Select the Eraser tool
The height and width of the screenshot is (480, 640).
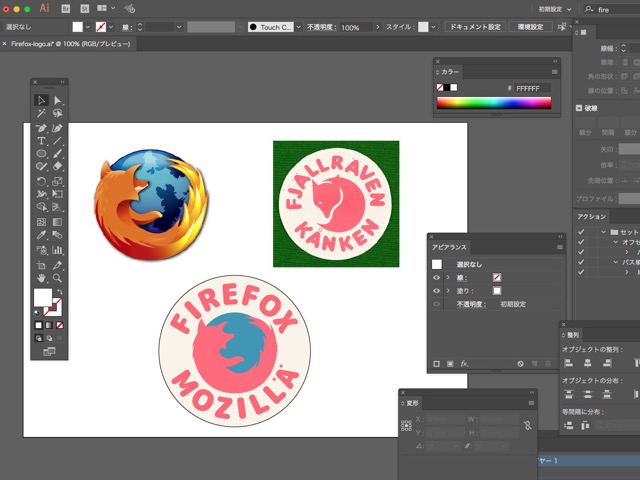58,166
